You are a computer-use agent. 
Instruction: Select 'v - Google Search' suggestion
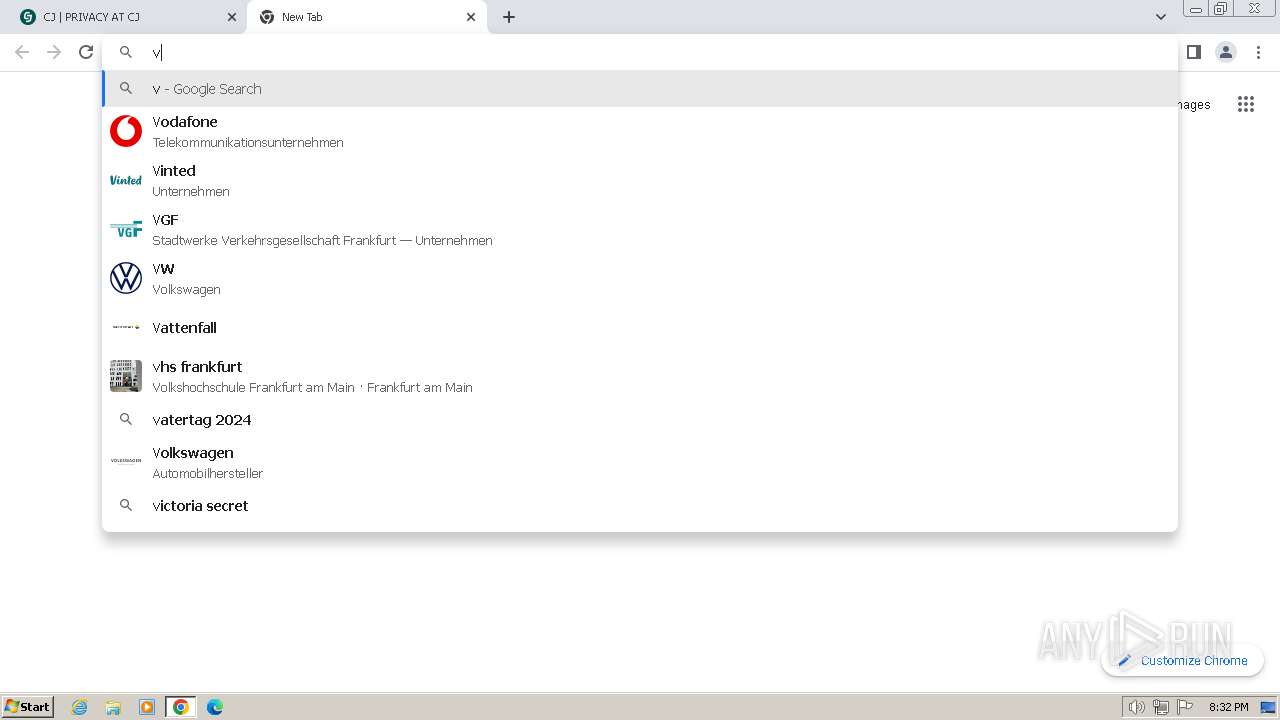click(x=640, y=88)
